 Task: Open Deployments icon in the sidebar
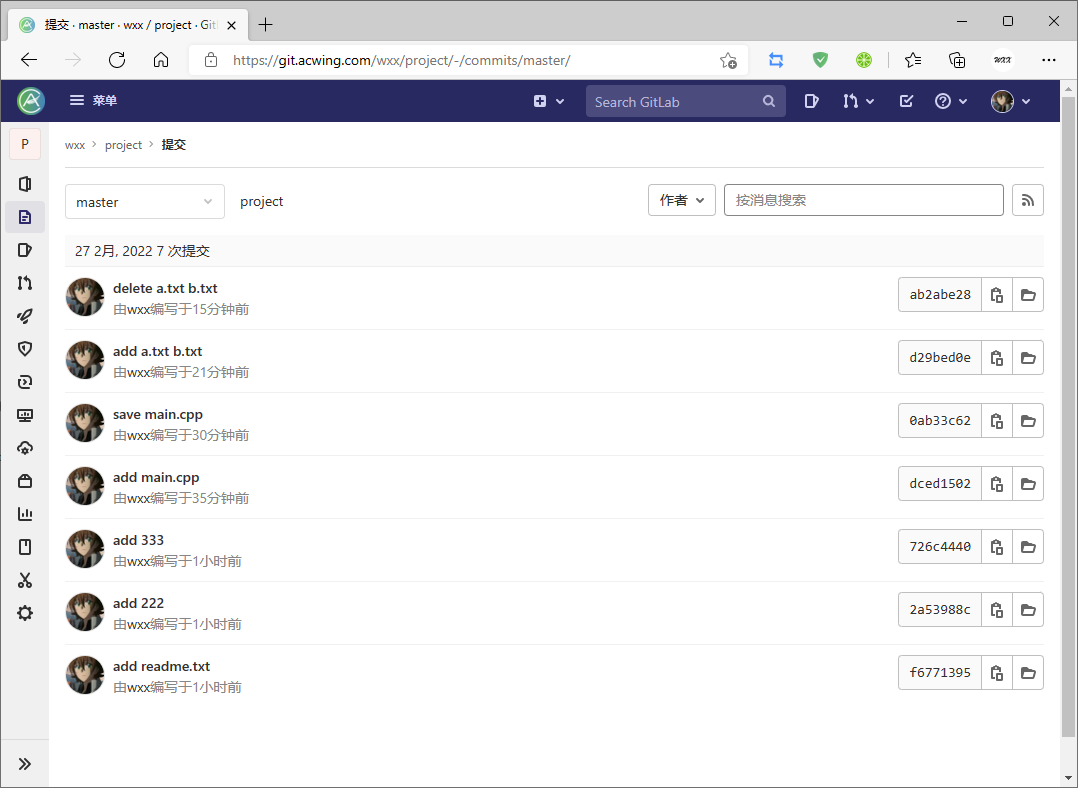25,382
